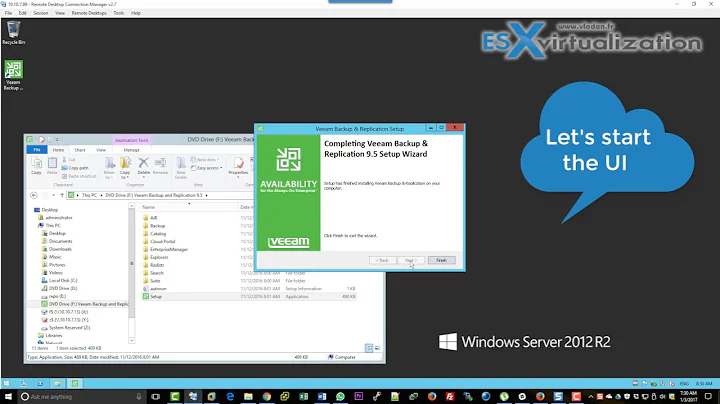Click the Paste icon in the Explorer ribbon
Screen dimensions: 720x404
click(x=52, y=166)
